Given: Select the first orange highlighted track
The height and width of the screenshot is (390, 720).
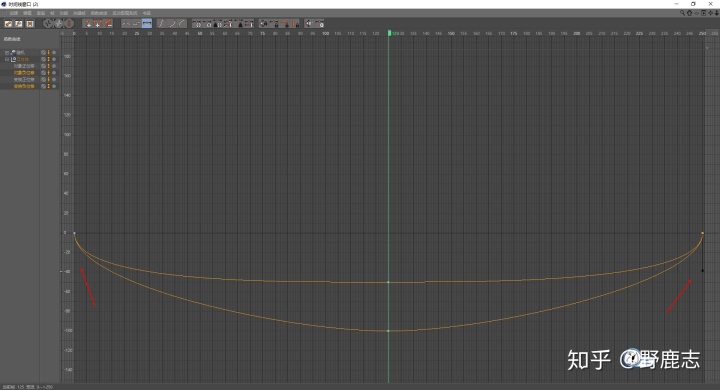Looking at the screenshot, I should coord(24,73).
